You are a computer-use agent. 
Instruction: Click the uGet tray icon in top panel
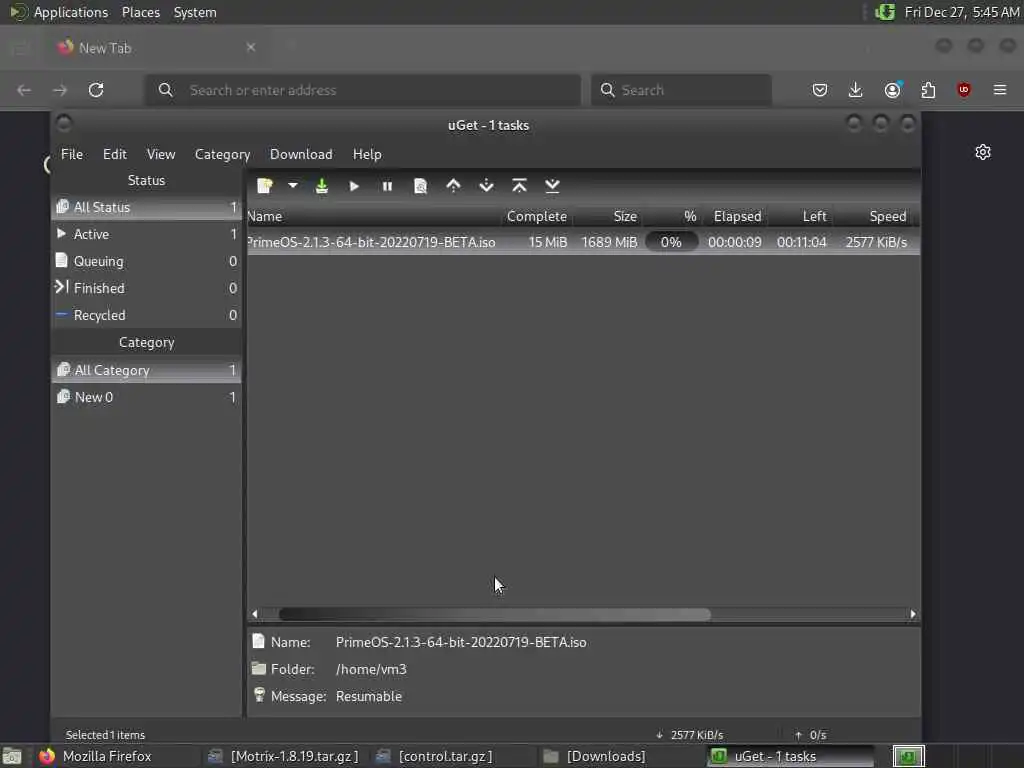885,12
